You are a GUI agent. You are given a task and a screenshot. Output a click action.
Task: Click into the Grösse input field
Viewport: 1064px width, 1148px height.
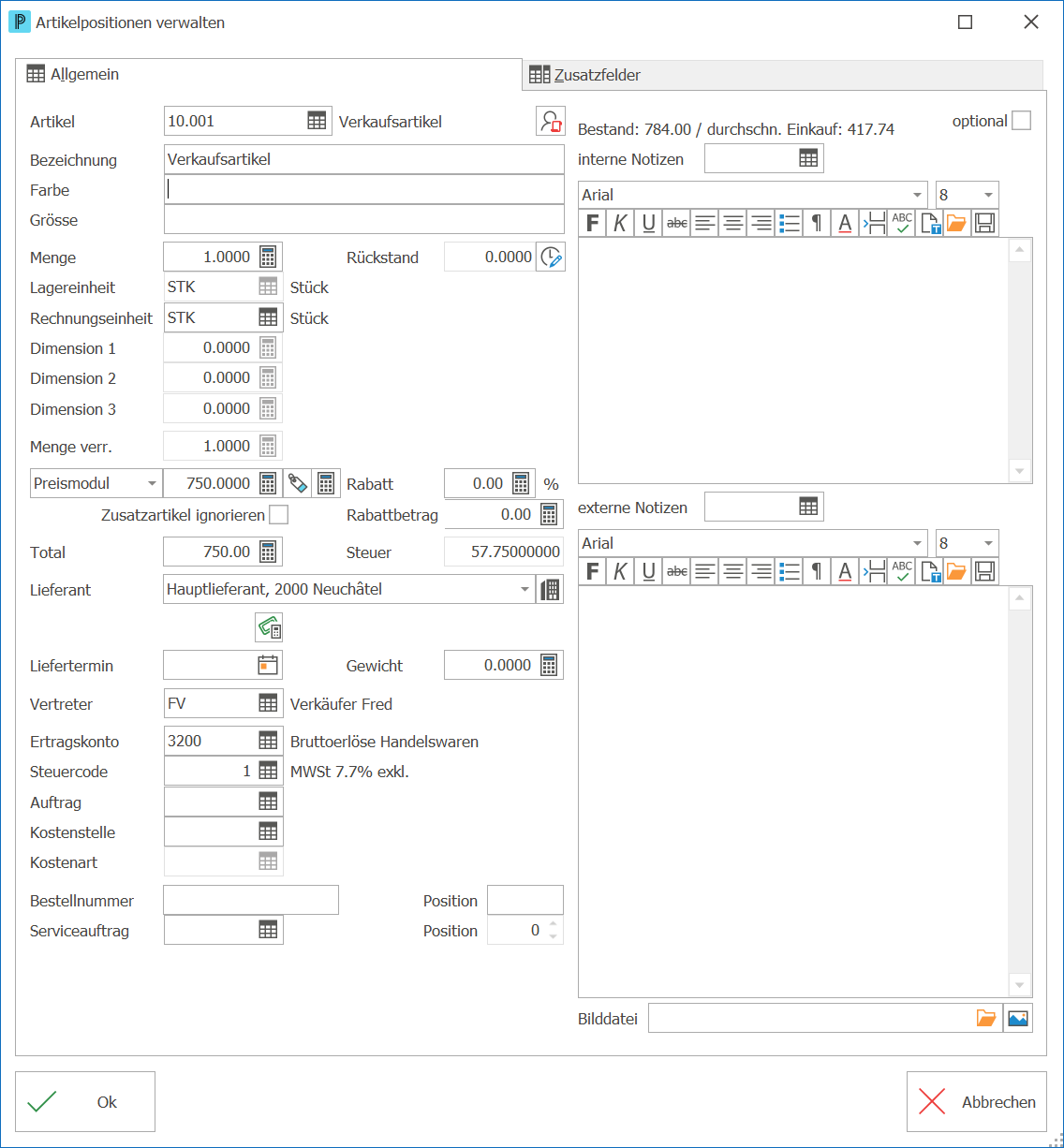tap(364, 219)
